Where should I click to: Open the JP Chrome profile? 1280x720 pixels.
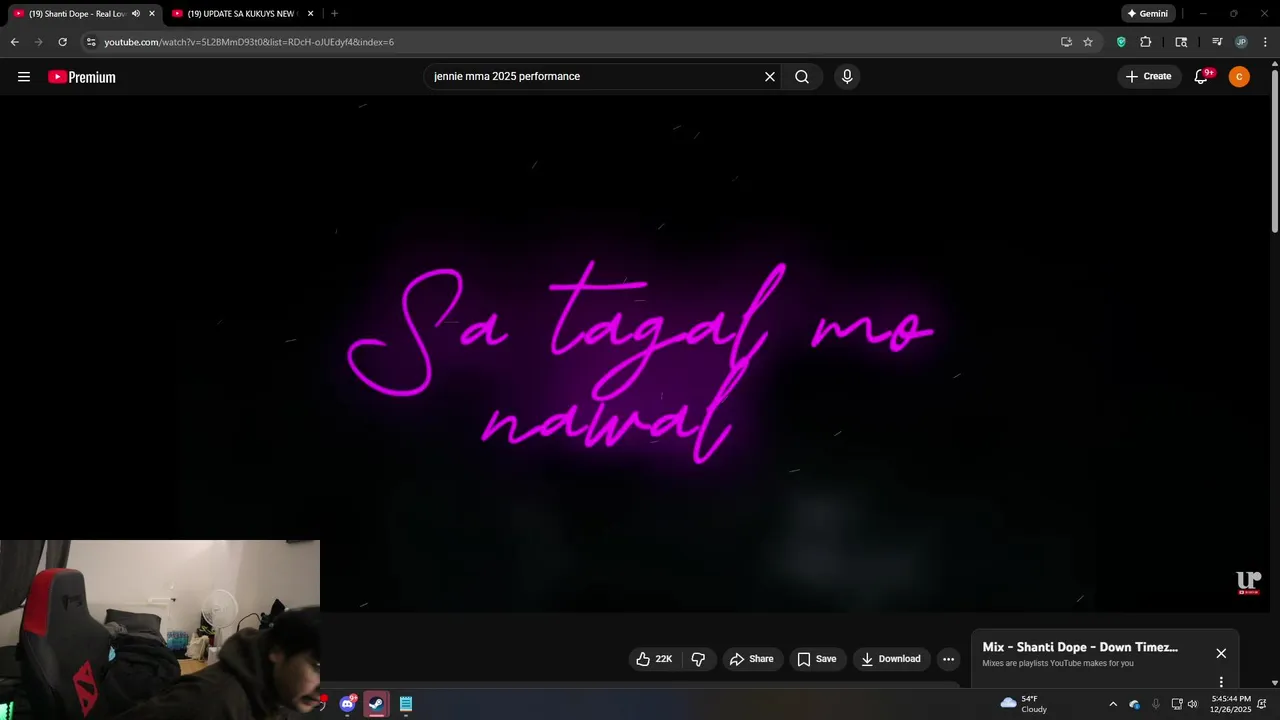point(1241,42)
